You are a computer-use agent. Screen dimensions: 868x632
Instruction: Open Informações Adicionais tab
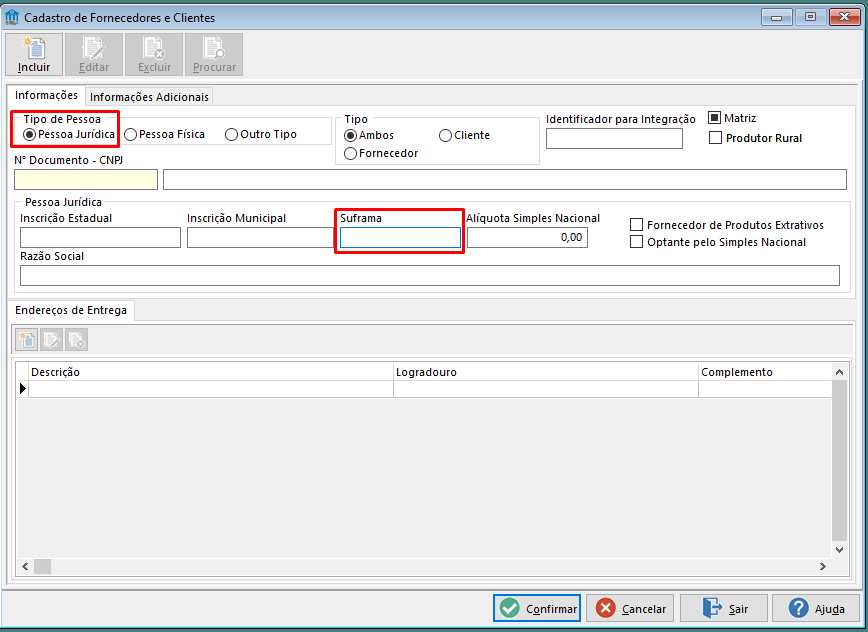click(149, 97)
